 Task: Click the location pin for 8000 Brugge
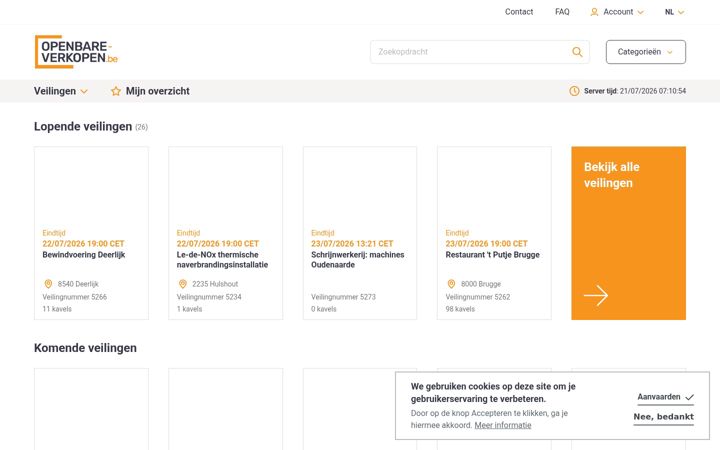[x=451, y=284]
